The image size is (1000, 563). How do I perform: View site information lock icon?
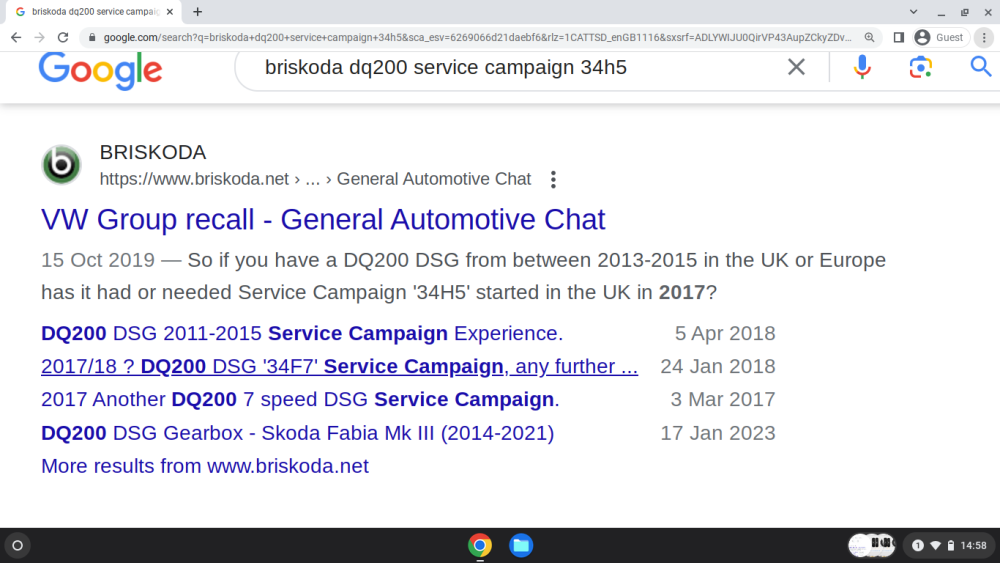[92, 38]
